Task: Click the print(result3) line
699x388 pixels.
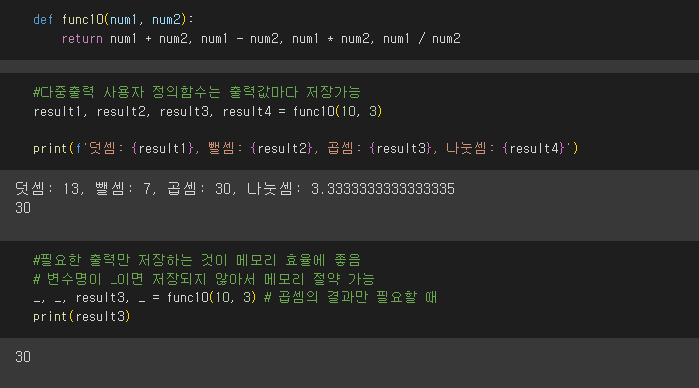Action: [x=82, y=317]
